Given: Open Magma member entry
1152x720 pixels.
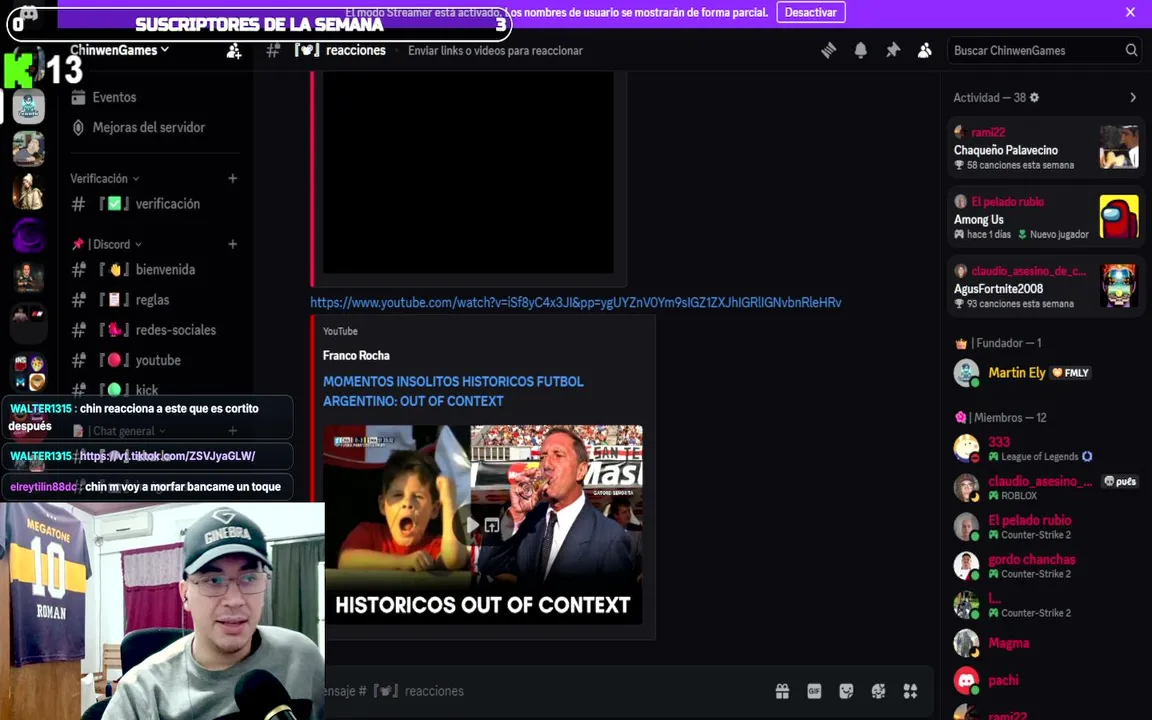Looking at the screenshot, I should coord(1045,643).
